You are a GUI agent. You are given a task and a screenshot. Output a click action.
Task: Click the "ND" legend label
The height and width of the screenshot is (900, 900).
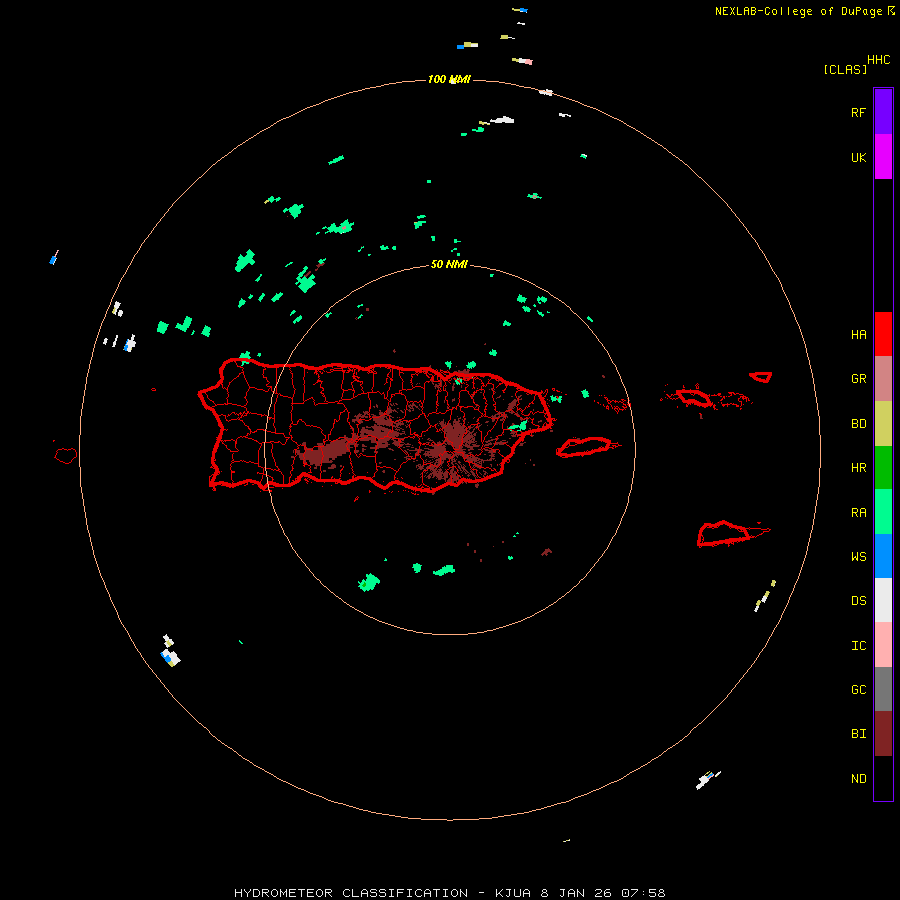click(859, 779)
